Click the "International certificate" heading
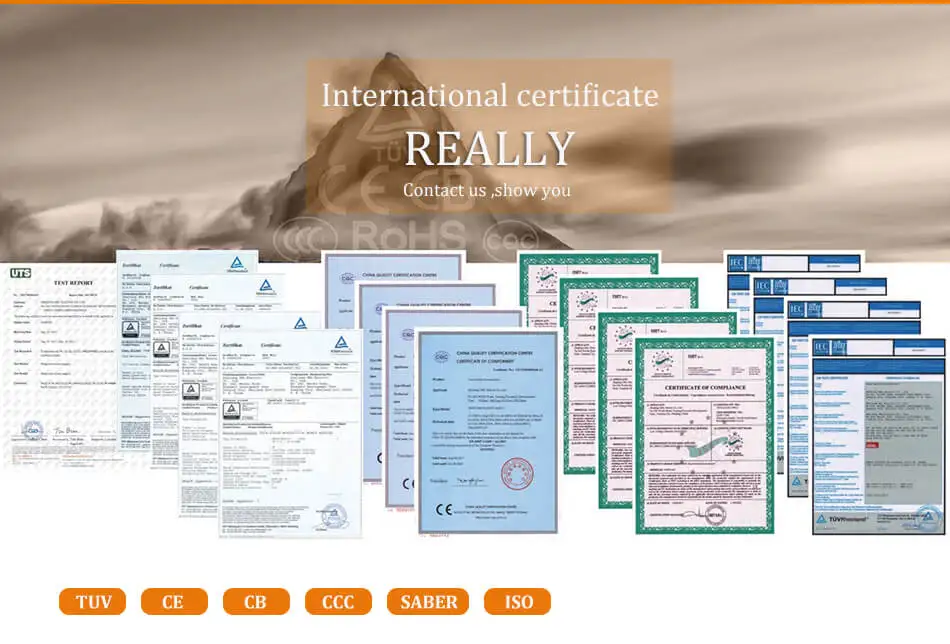The image size is (950, 644). click(x=489, y=96)
